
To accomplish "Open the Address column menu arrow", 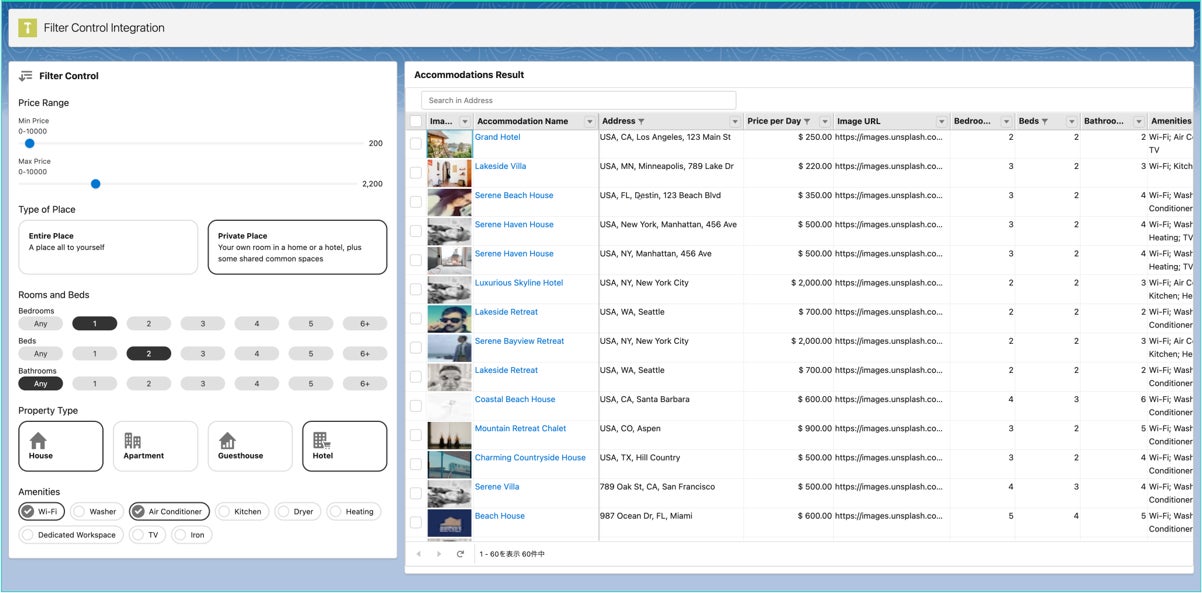I will pos(735,122).
